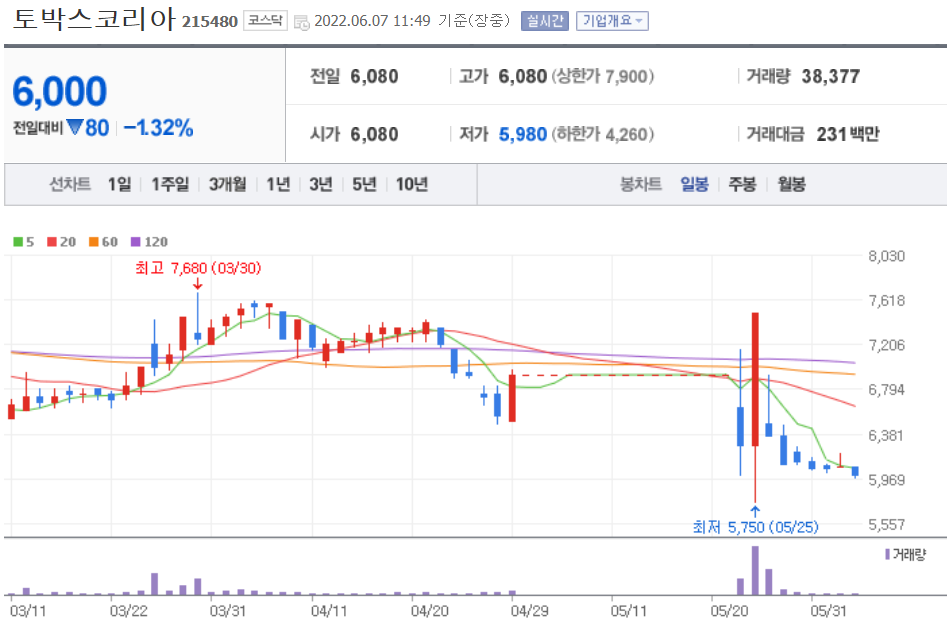Click the tallest volume bar
Viewport: 947px width, 632px height.
click(x=755, y=570)
